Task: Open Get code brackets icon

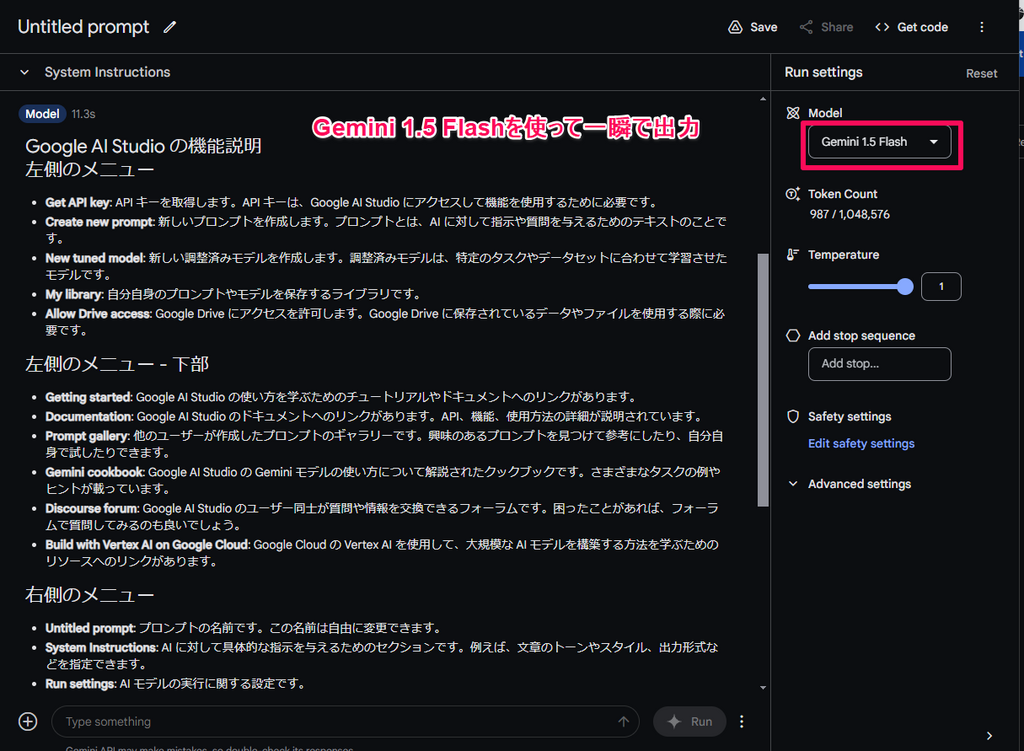Action: click(882, 27)
